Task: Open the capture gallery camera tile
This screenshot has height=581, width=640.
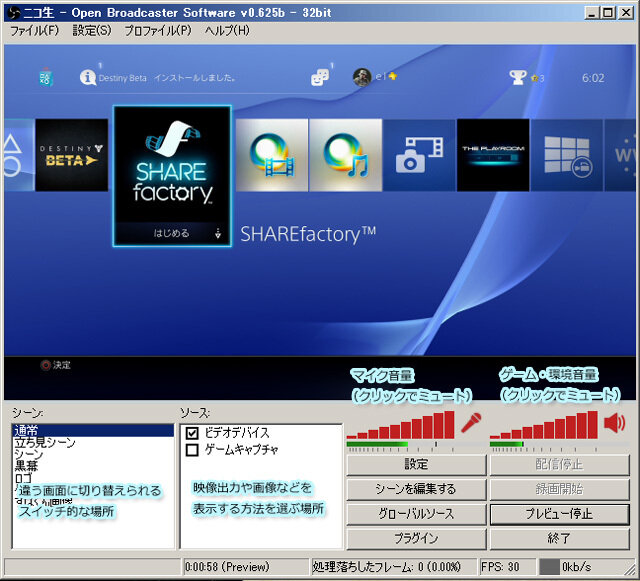Action: click(419, 155)
